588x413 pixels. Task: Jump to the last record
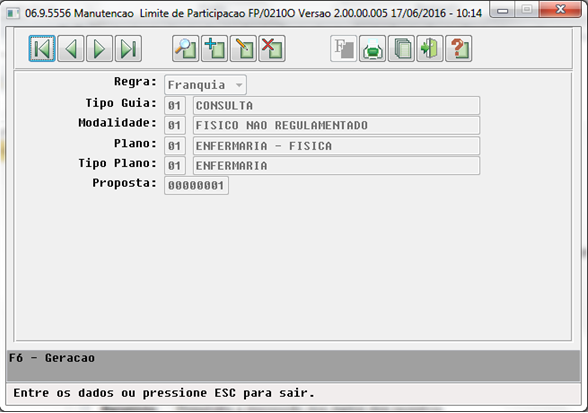[x=128, y=48]
